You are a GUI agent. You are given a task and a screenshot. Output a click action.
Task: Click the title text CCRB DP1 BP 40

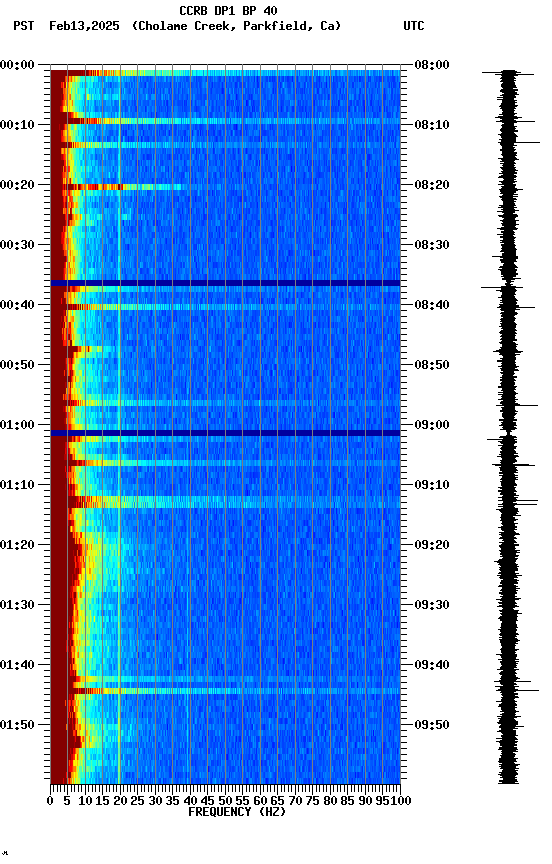tap(228, 11)
